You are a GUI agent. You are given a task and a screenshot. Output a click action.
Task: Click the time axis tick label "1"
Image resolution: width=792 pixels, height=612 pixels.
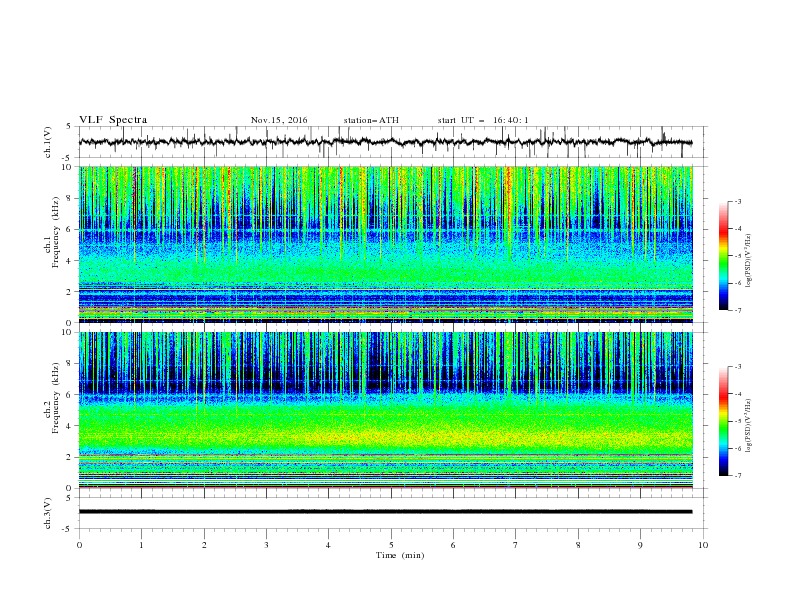click(141, 545)
